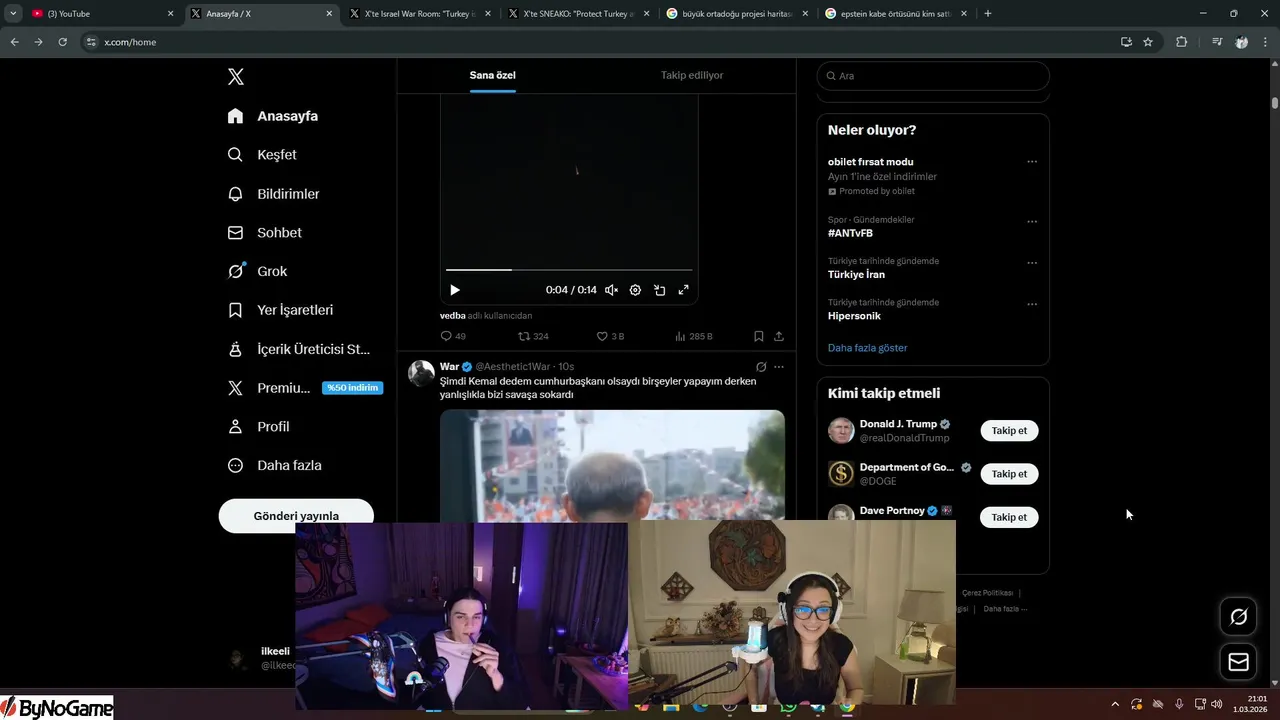1280x720 pixels.
Task: Open browser extensions puzzle icon
Action: (x=1182, y=42)
